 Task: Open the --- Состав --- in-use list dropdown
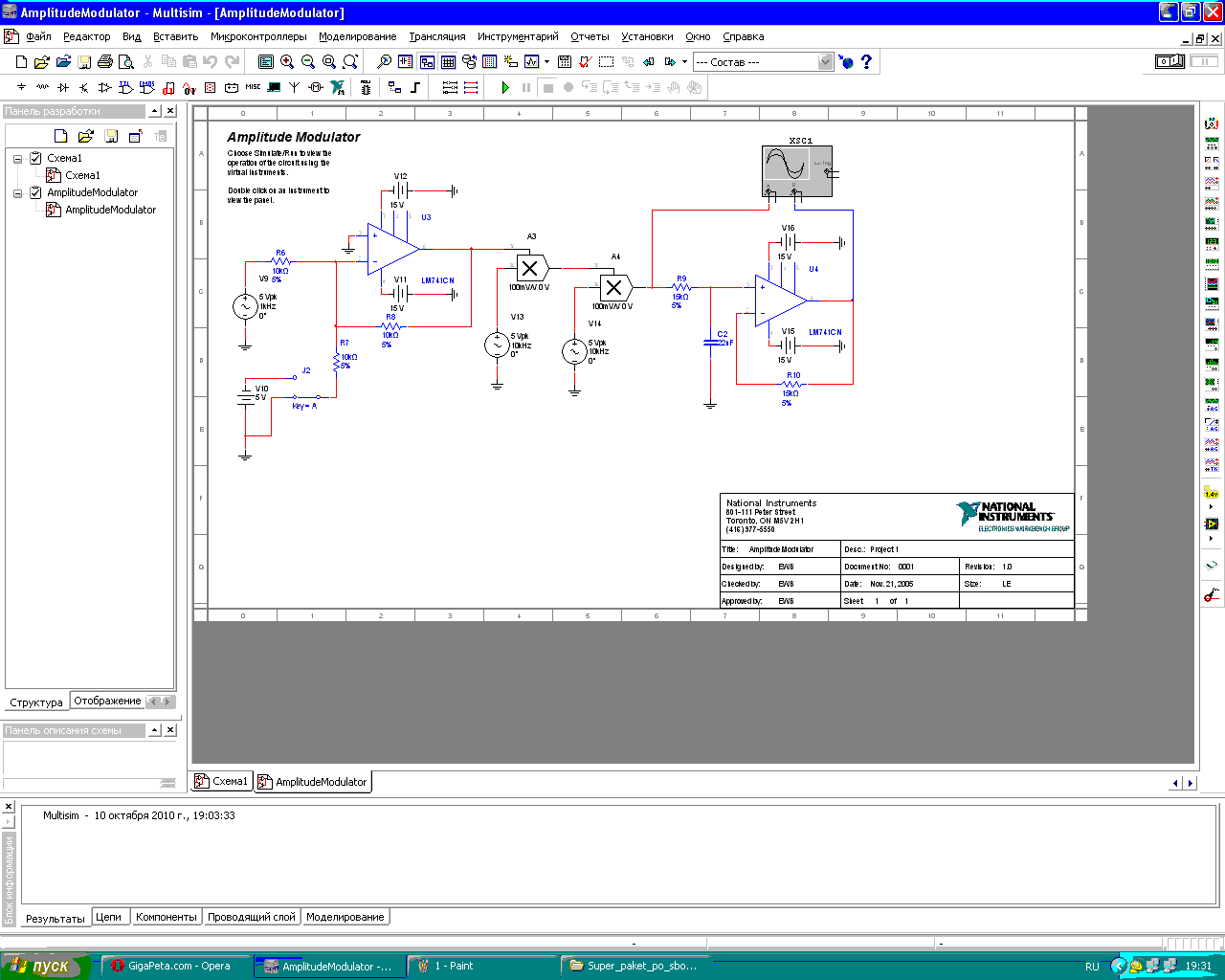[826, 62]
